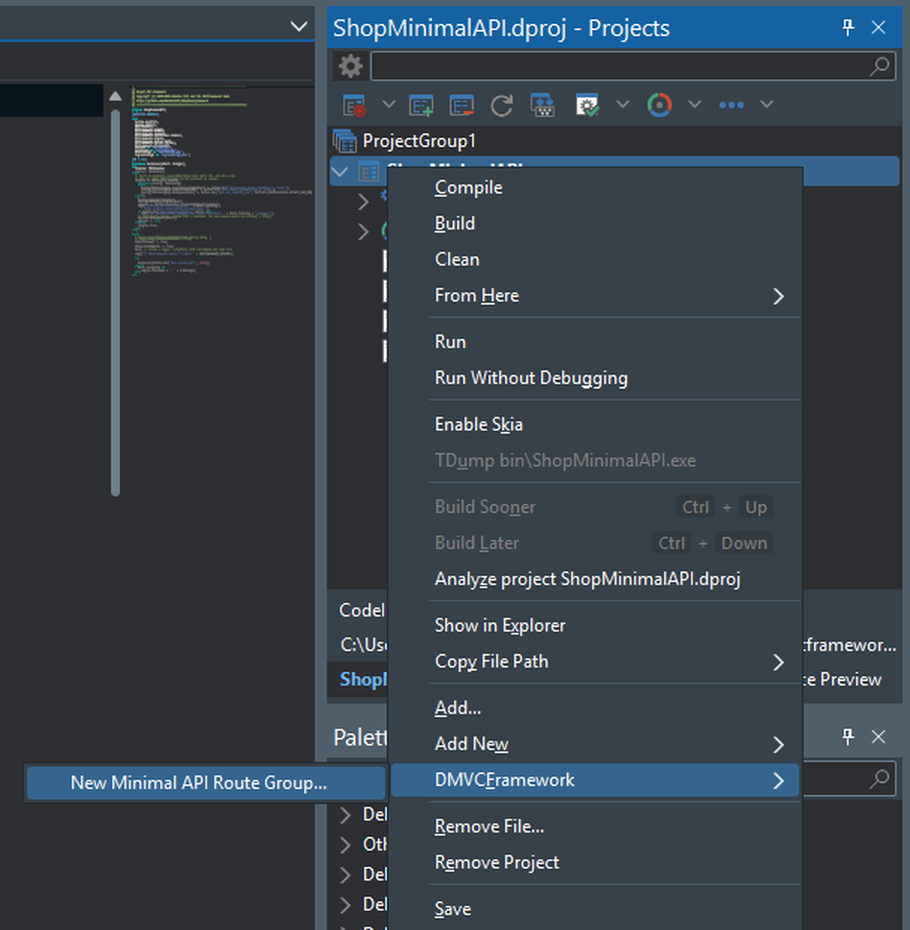Click the Activate project icon with red dot
Image resolution: width=910 pixels, height=930 pixels.
click(x=355, y=105)
